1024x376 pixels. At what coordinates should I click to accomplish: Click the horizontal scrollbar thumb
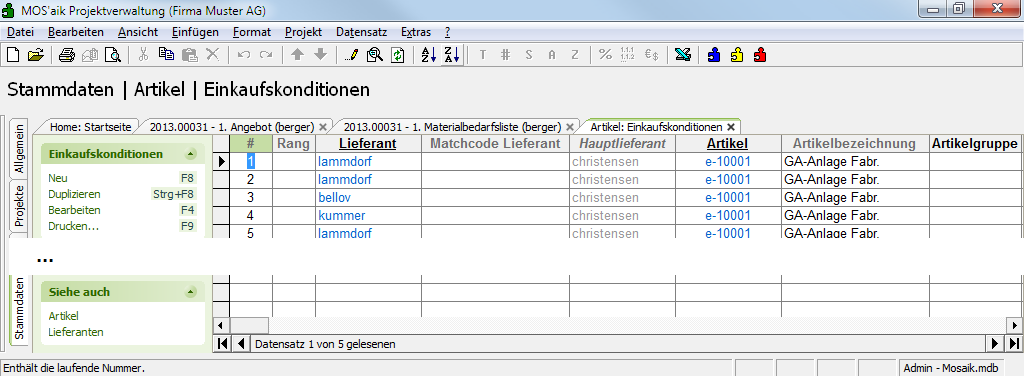(249, 324)
